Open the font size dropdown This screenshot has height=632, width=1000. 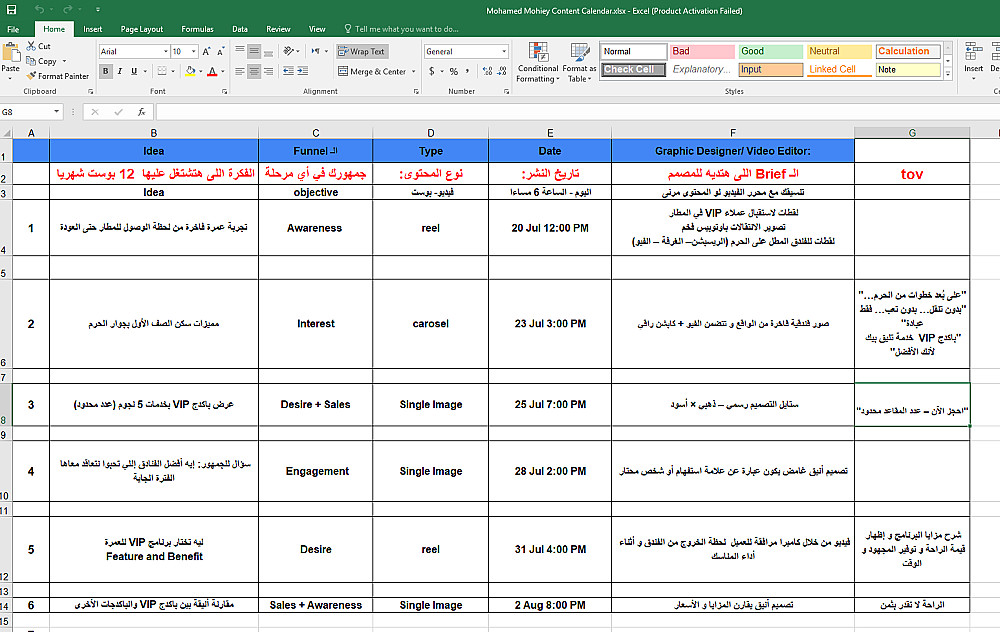[x=193, y=52]
